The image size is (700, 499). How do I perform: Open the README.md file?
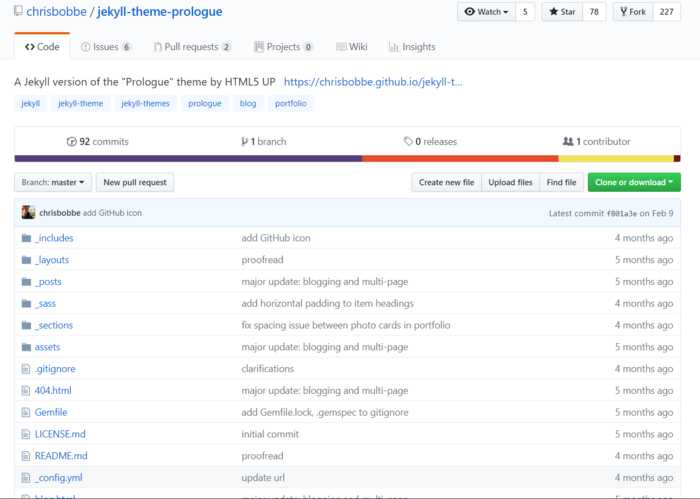[x=61, y=456]
